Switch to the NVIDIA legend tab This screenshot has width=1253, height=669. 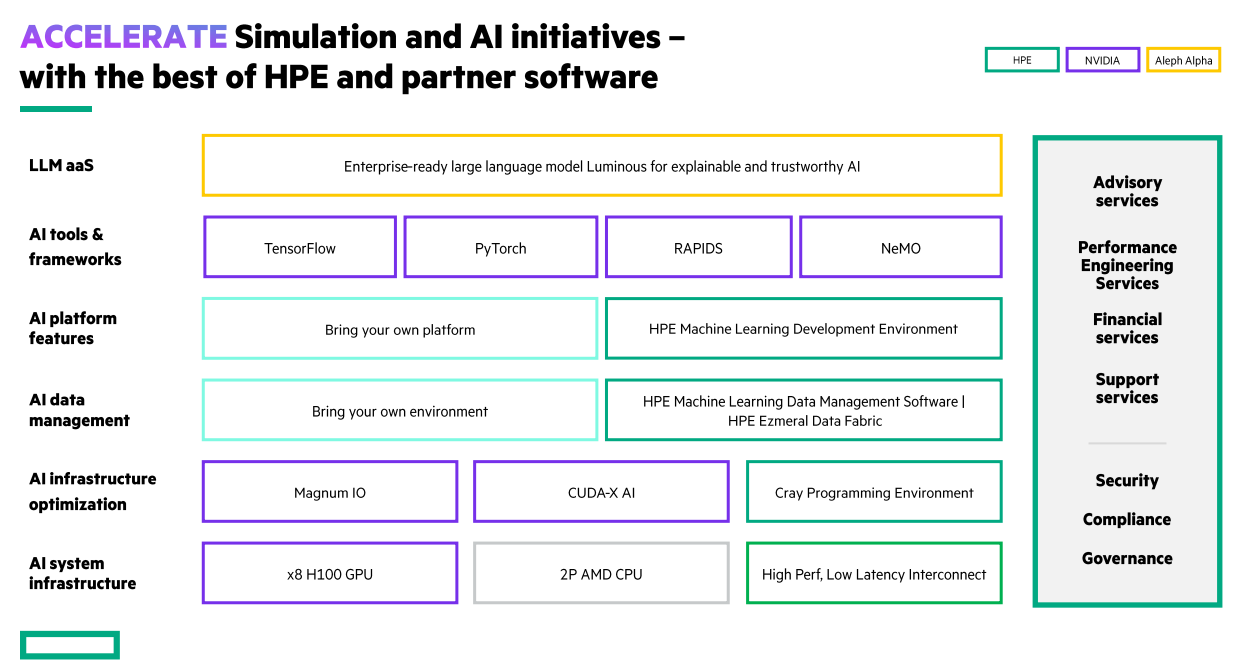coord(1102,59)
